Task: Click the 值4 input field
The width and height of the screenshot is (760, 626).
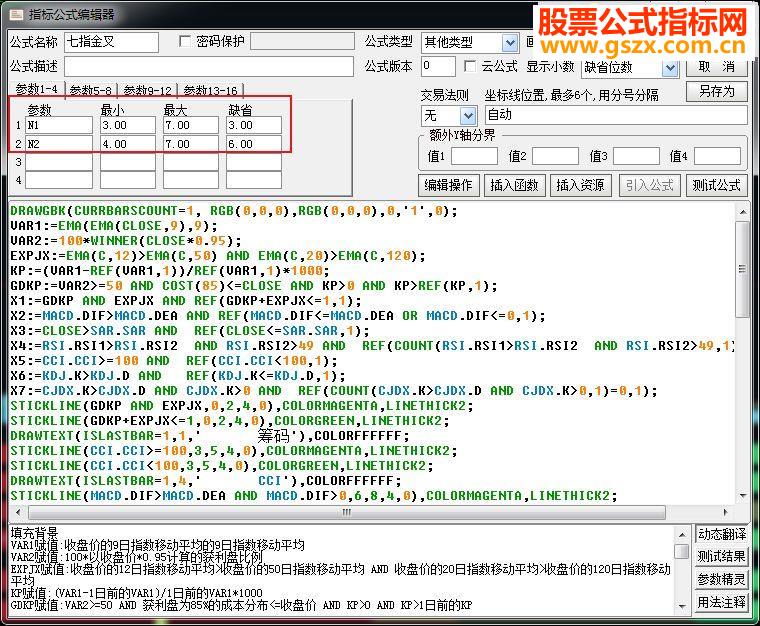Action: 717,156
